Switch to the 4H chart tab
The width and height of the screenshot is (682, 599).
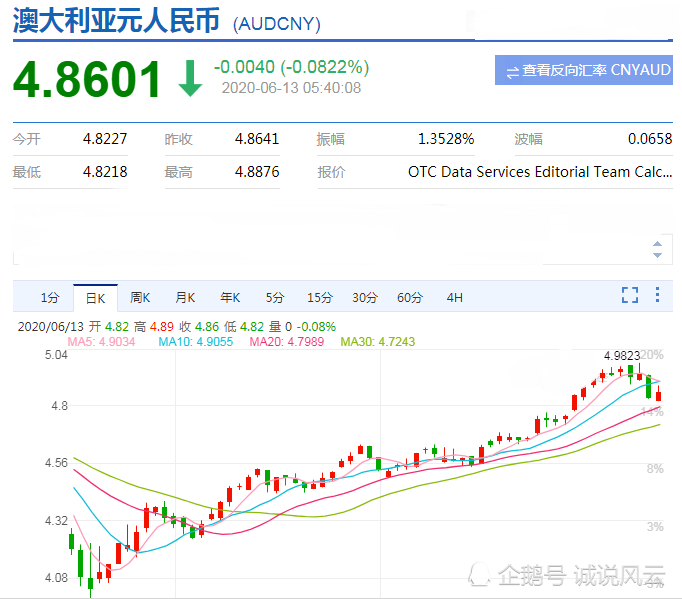click(455, 298)
